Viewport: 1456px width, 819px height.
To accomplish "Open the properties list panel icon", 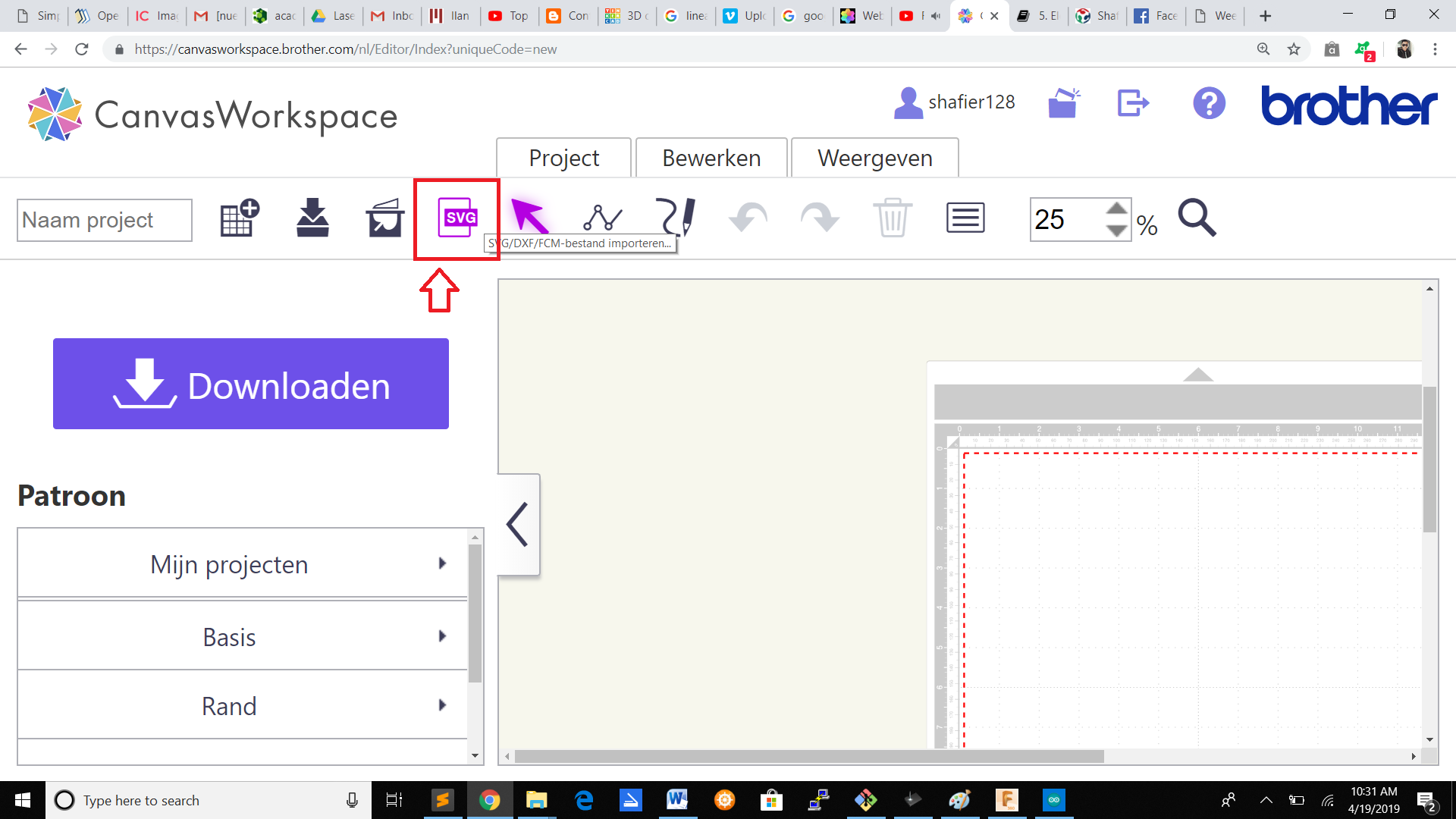I will (x=965, y=218).
